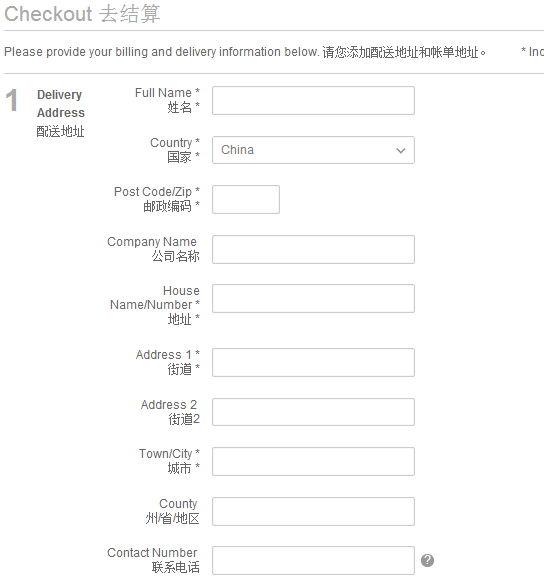Click the Contact Number input box
Image resolution: width=544 pixels, height=577 pixels.
pyautogui.click(x=313, y=560)
